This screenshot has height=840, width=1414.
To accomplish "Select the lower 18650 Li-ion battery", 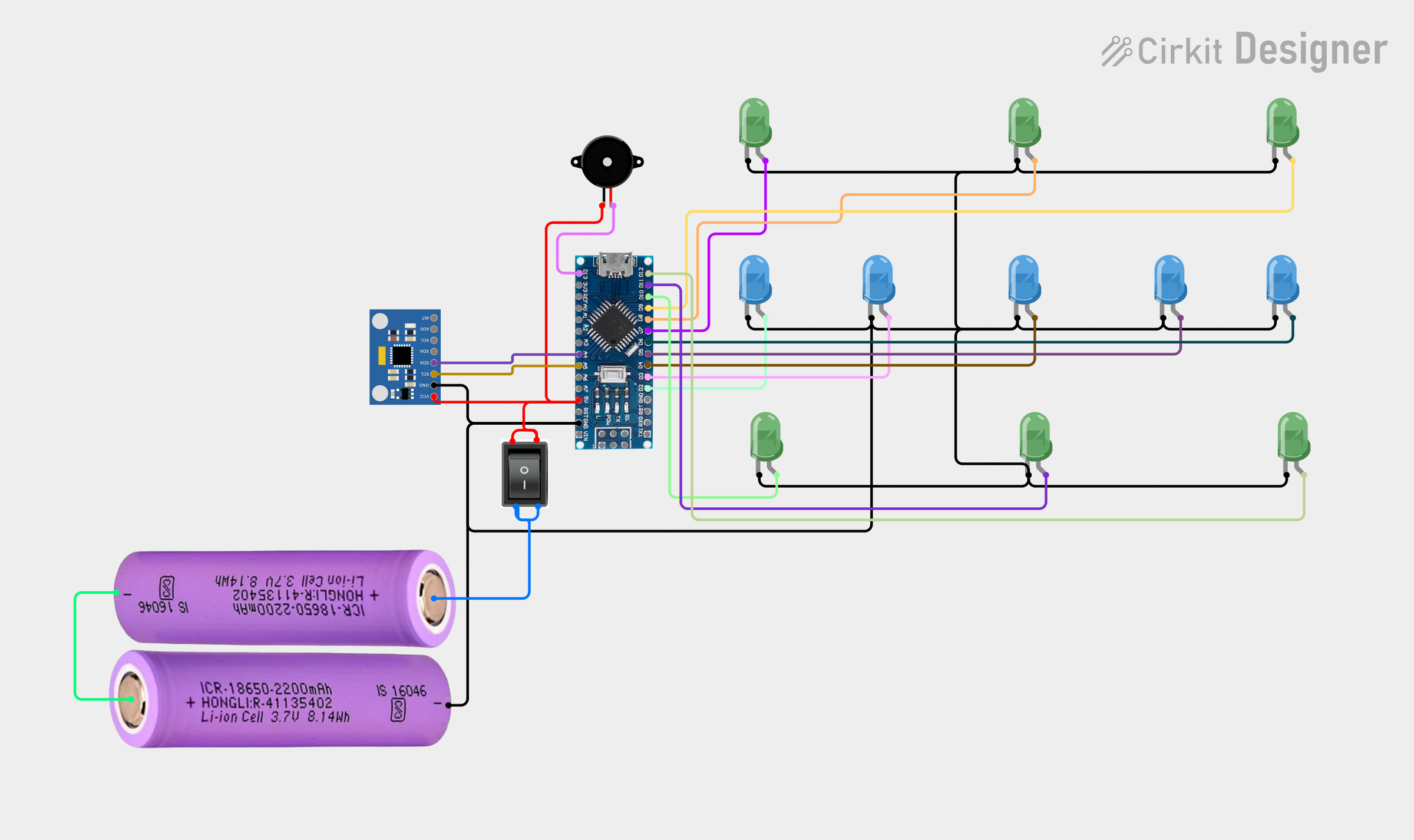I will coord(280,699).
